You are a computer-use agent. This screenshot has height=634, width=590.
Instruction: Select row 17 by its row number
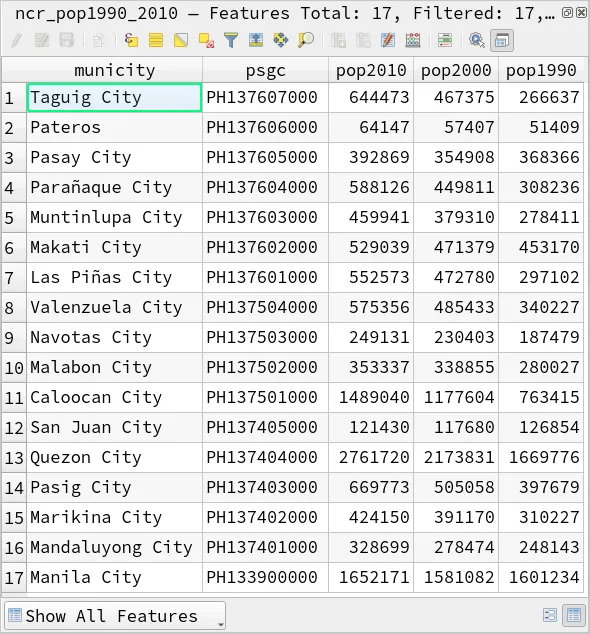14,577
